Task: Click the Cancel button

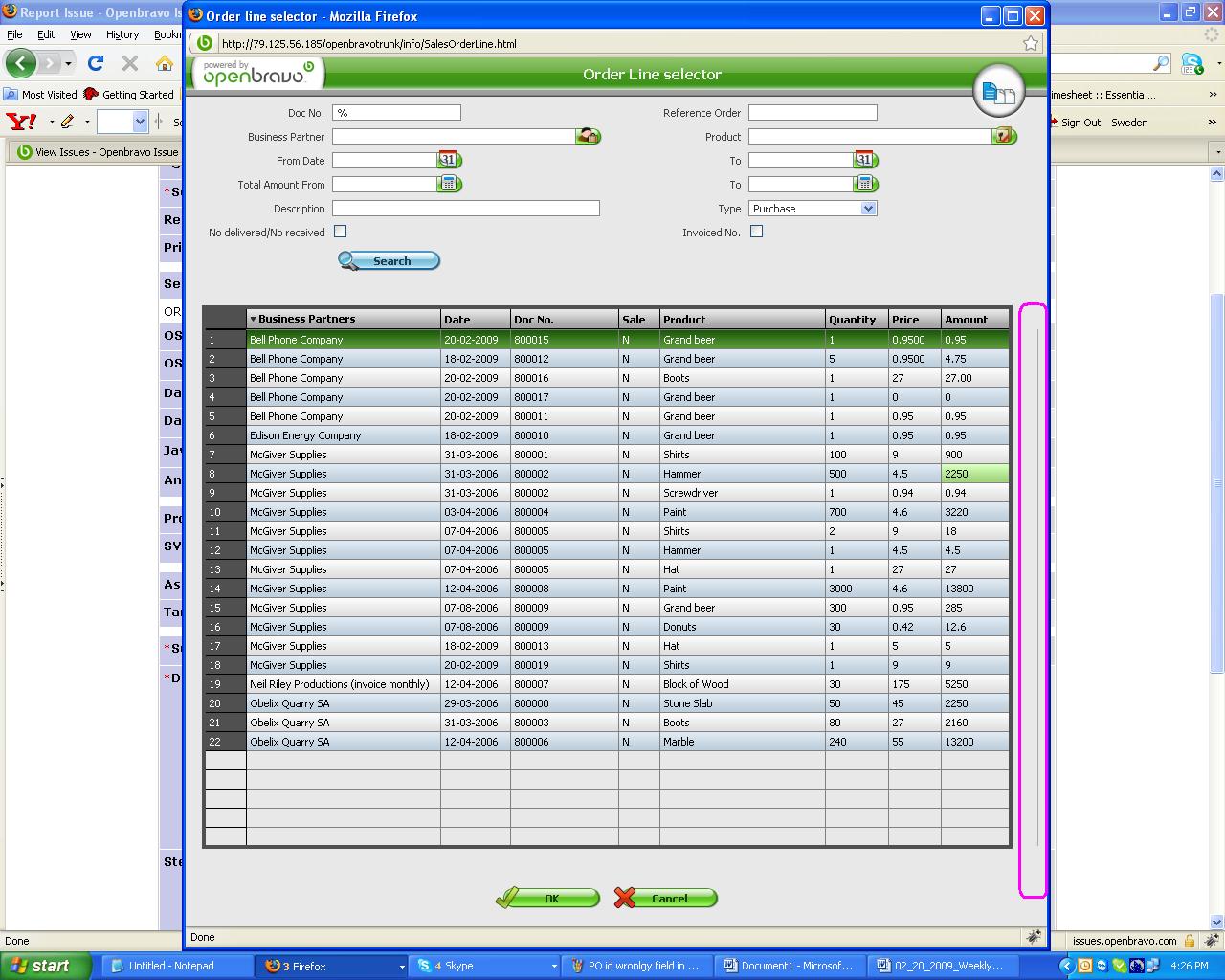Action: [x=666, y=898]
